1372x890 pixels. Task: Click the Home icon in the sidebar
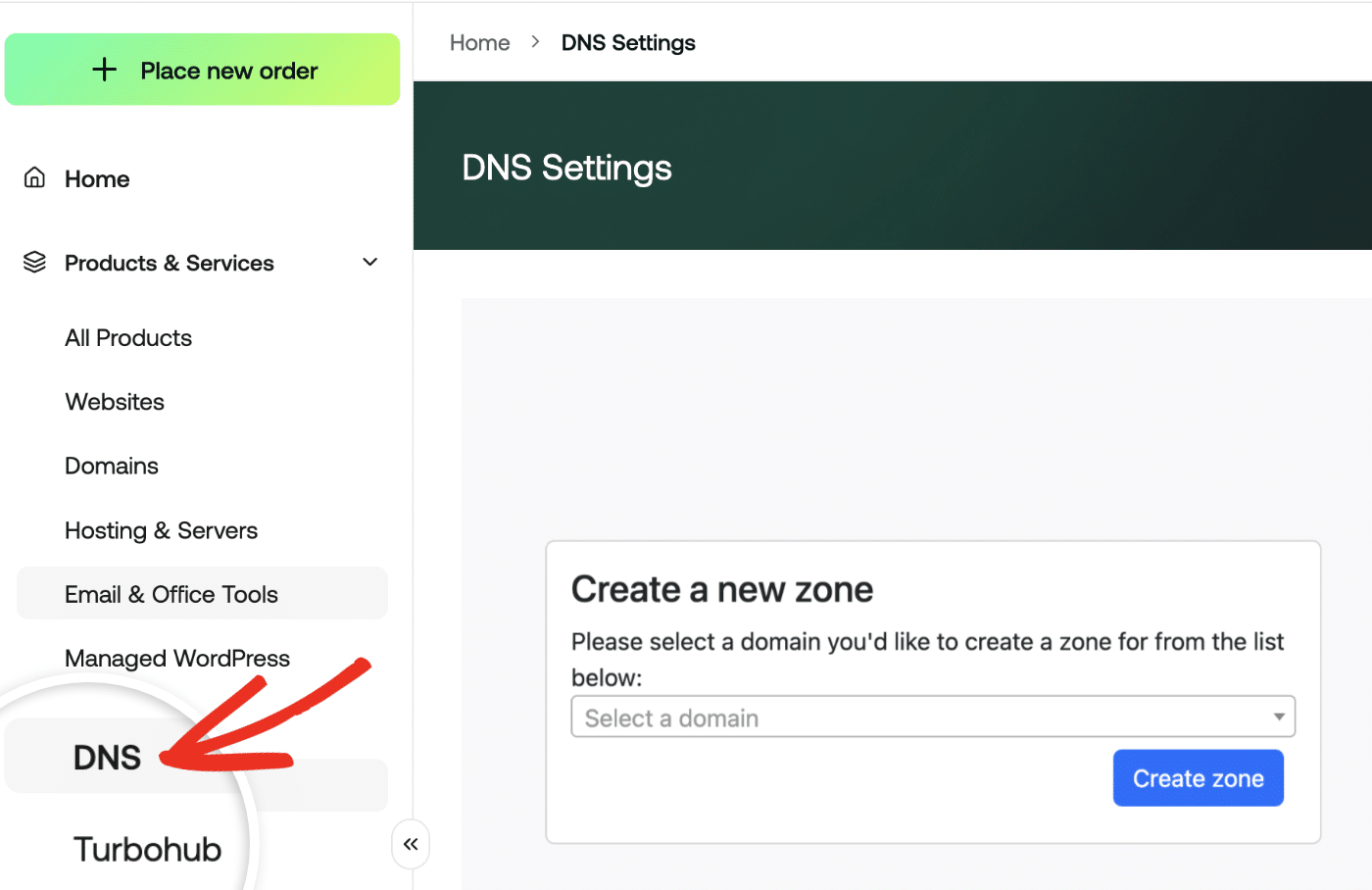(x=33, y=177)
